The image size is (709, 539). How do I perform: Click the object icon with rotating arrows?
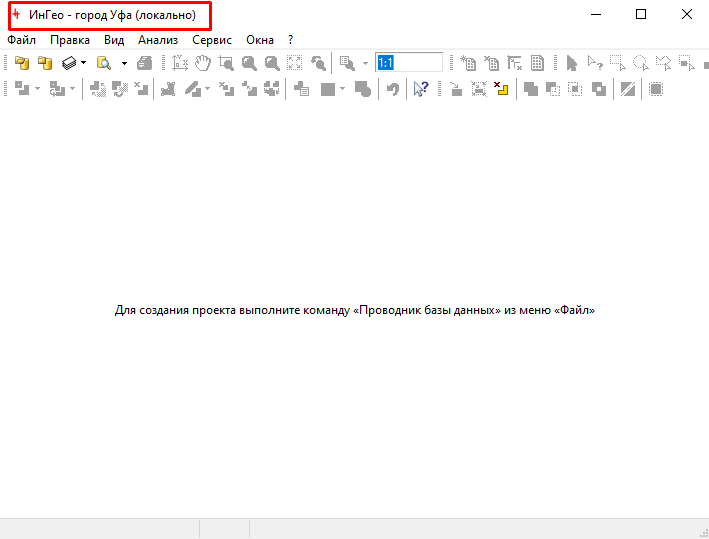pos(57,89)
